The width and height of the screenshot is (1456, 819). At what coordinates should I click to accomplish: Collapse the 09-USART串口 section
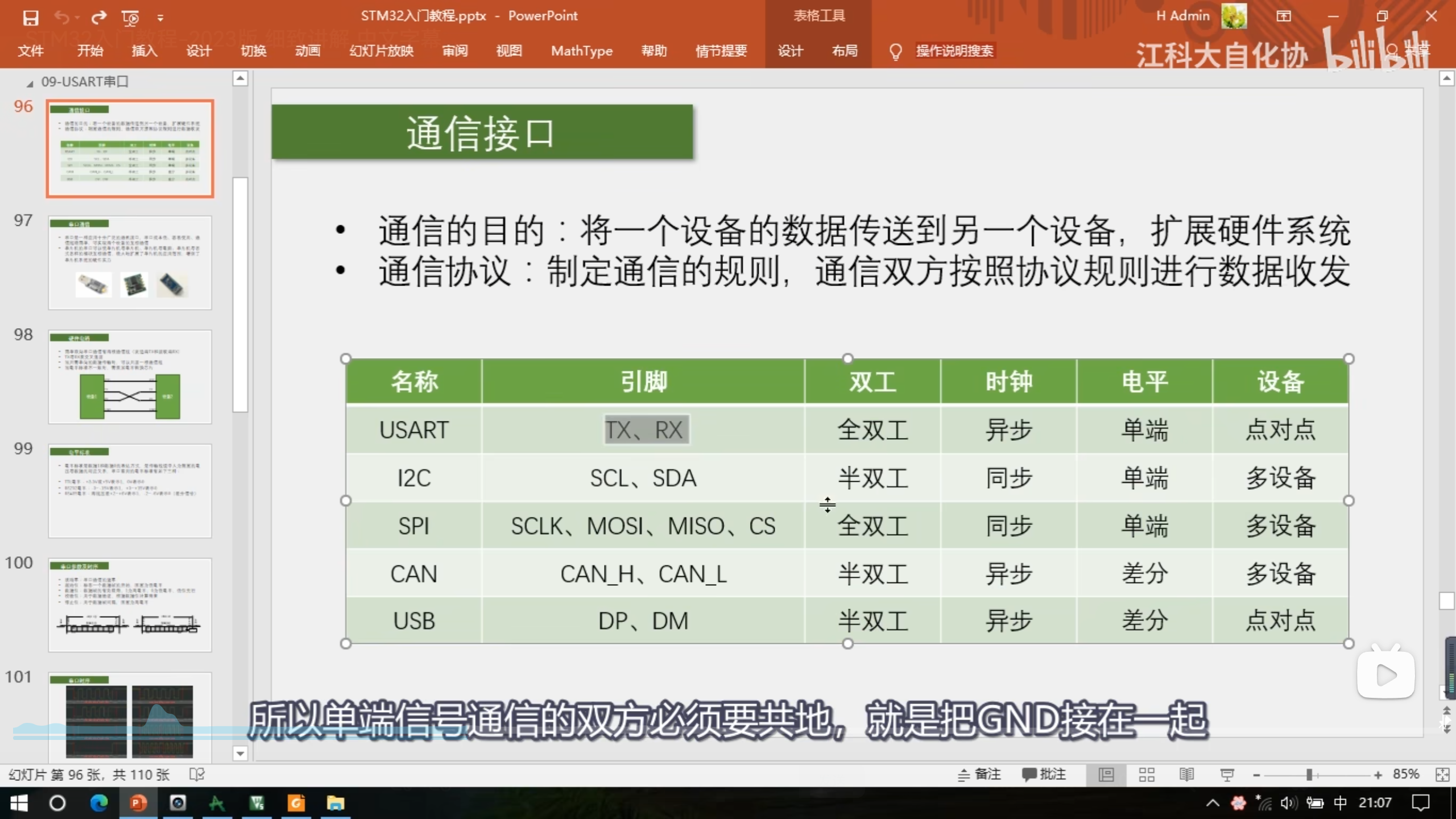[x=30, y=83]
